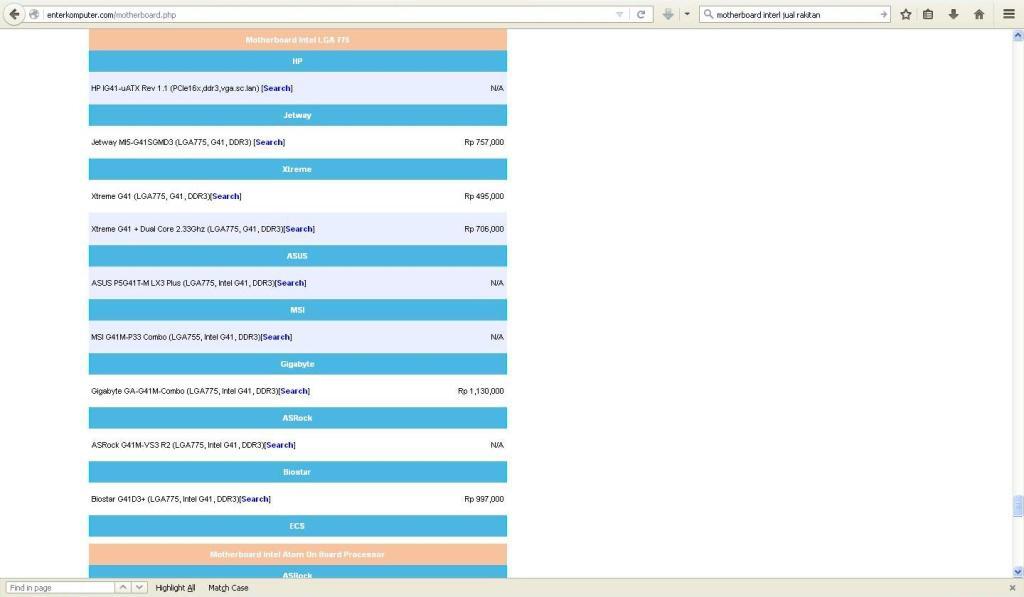The height and width of the screenshot is (597, 1024).
Task: Open the downloads panel icon
Action: pyautogui.click(x=953, y=14)
